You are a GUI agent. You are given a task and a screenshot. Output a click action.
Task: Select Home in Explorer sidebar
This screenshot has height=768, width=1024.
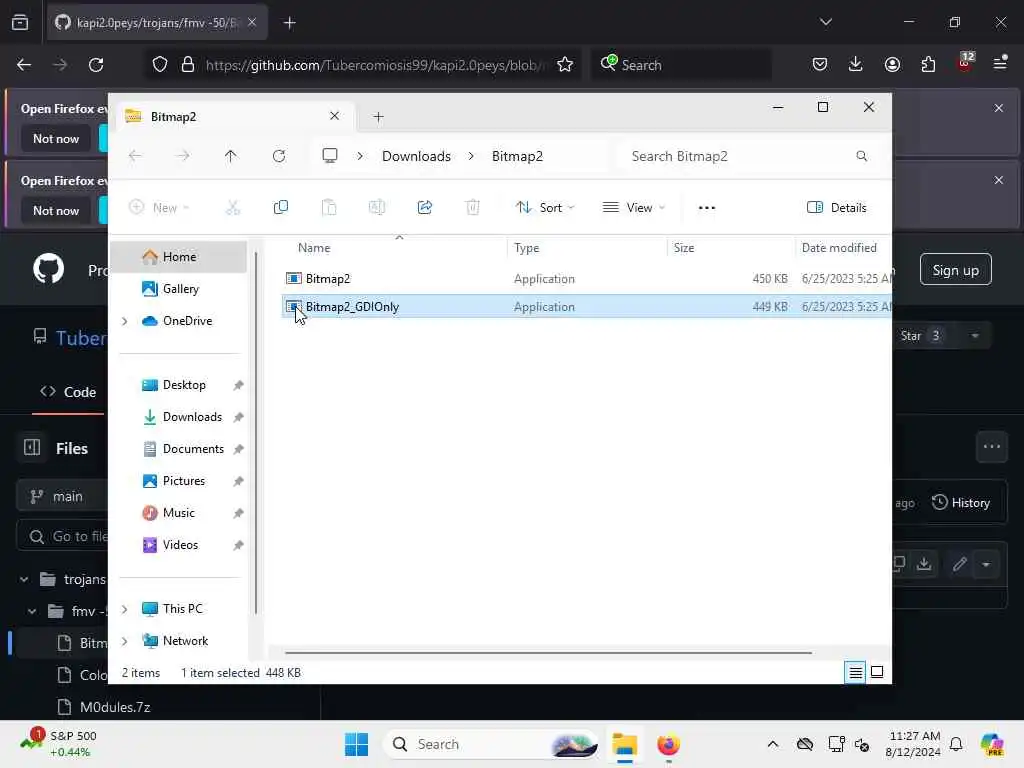tap(178, 257)
